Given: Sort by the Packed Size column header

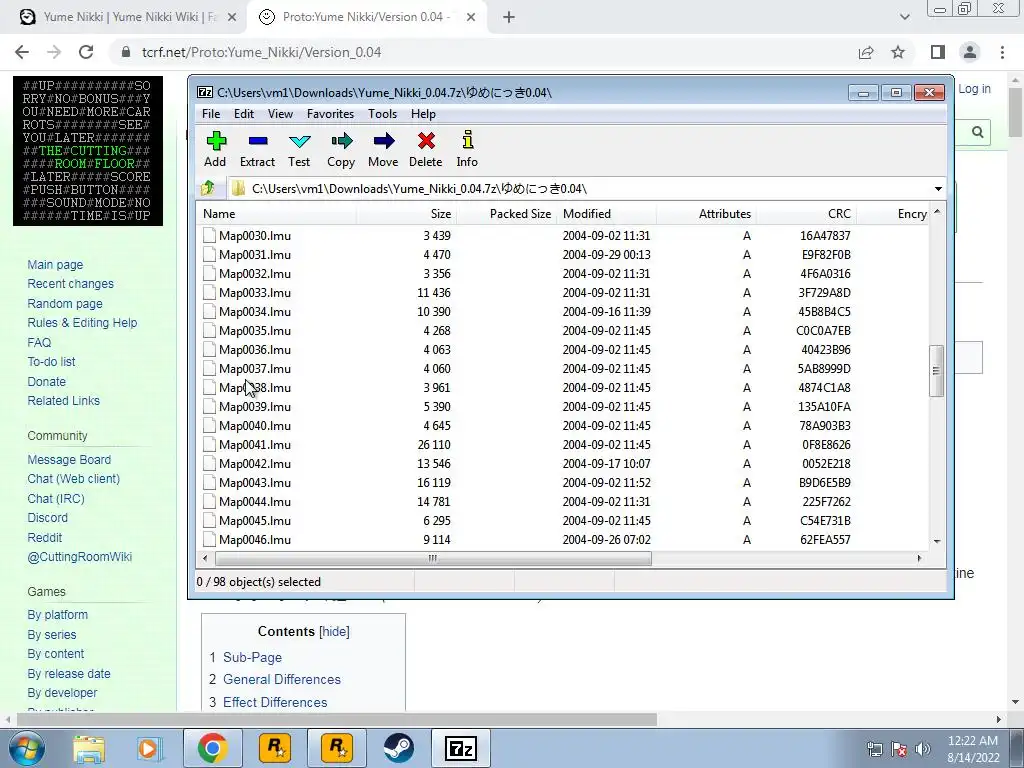Looking at the screenshot, I should pos(507,214).
